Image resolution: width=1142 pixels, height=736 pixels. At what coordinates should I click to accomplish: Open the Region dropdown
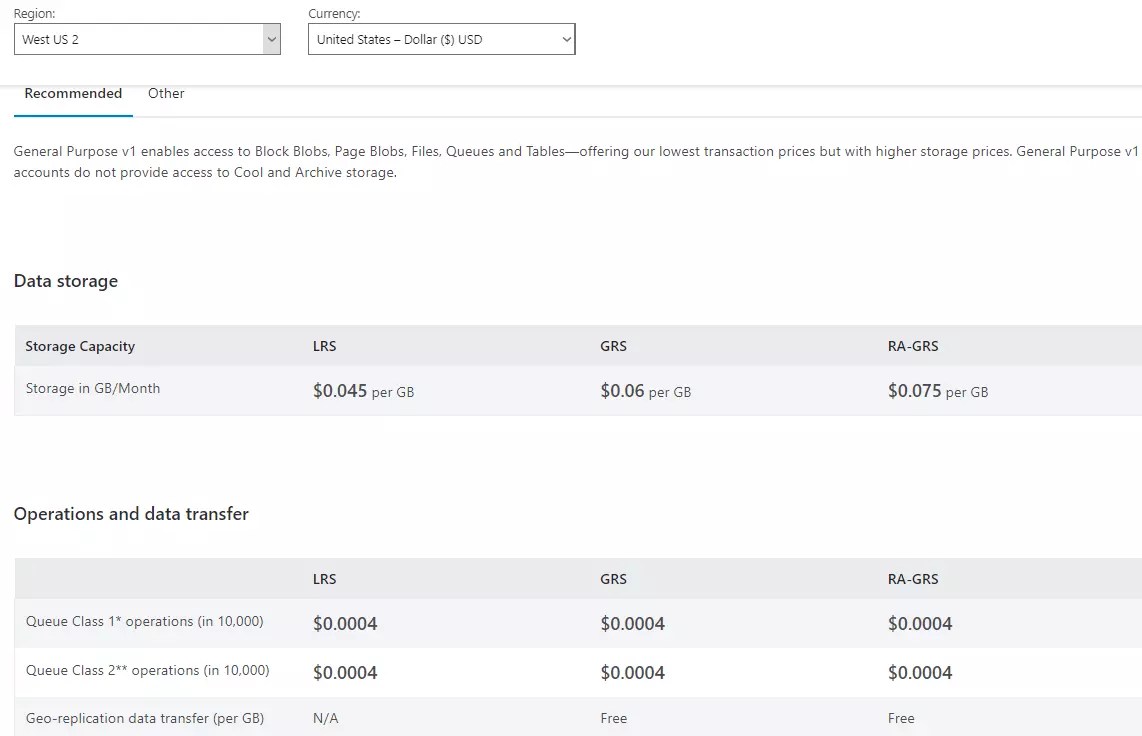[x=146, y=38]
